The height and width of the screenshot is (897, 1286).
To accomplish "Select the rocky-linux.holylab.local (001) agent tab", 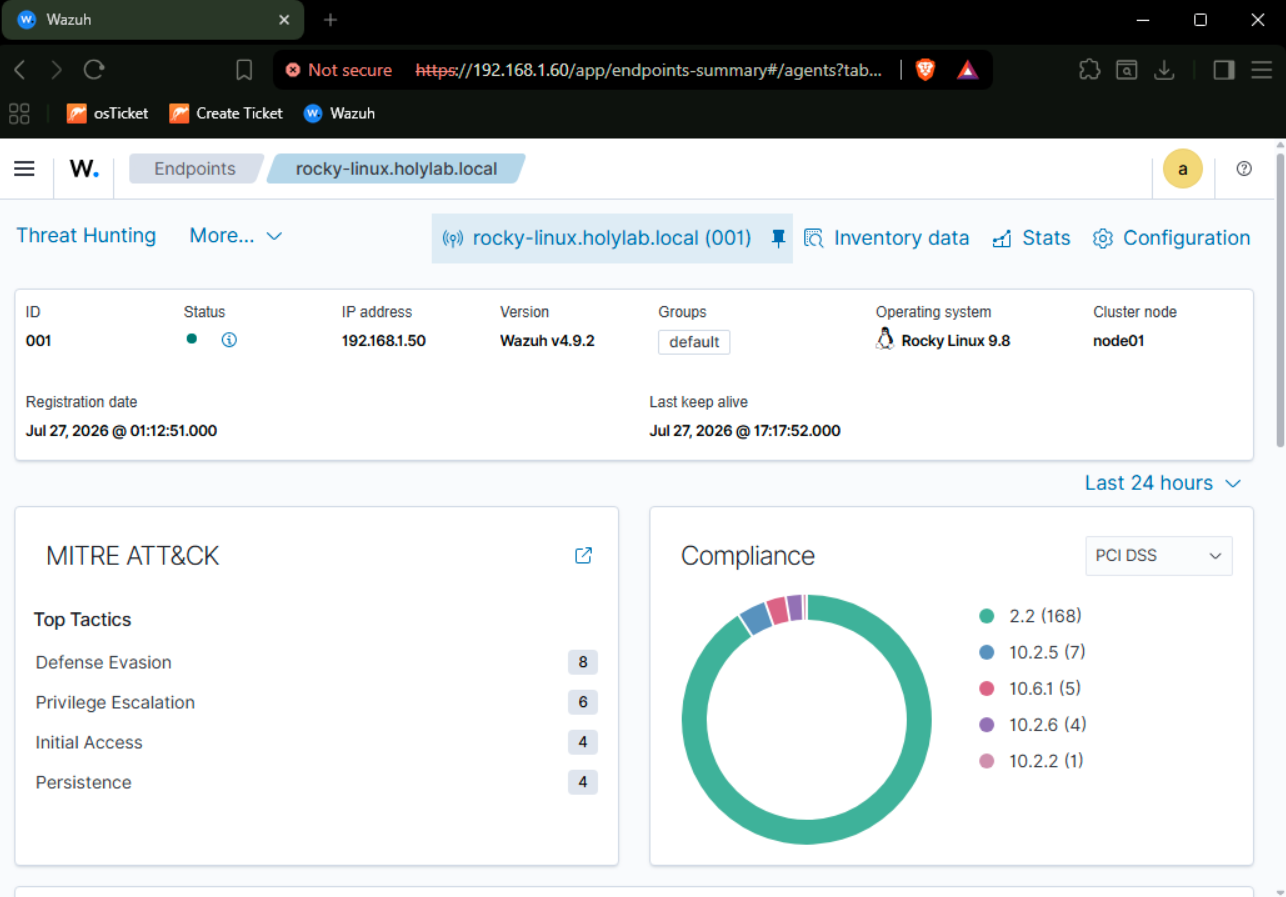I will coord(612,238).
